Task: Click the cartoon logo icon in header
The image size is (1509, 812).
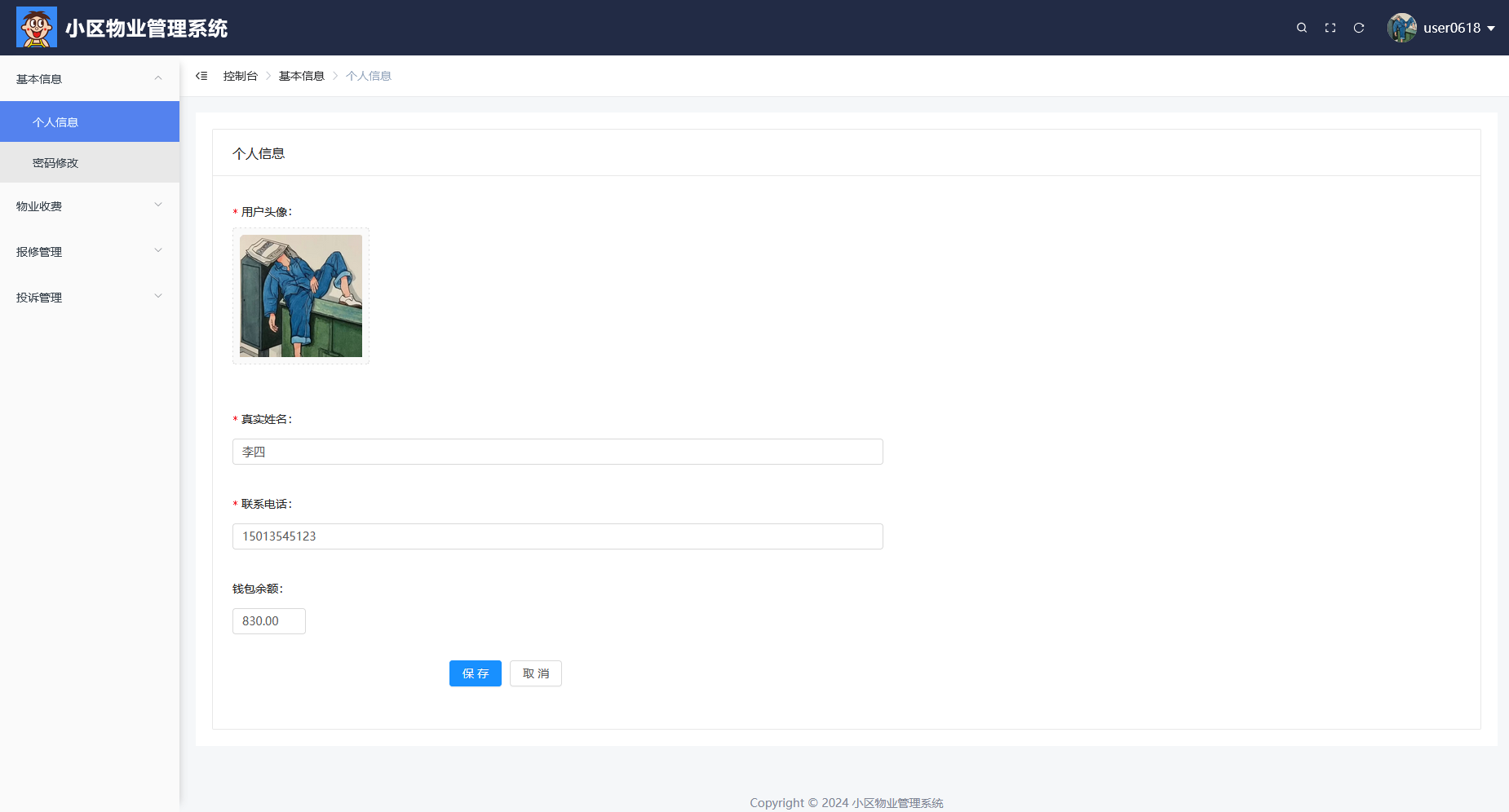Action: (x=37, y=27)
